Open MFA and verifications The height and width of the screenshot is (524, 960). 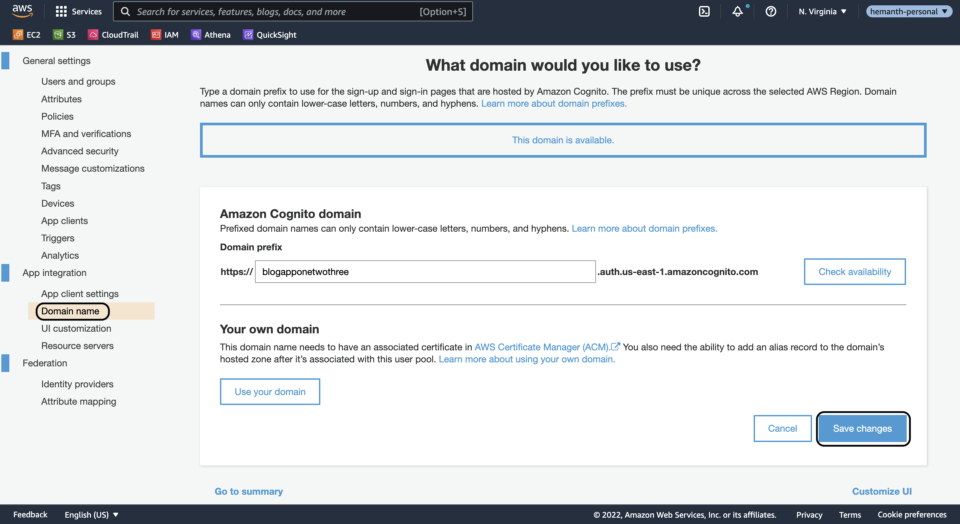[86, 133]
